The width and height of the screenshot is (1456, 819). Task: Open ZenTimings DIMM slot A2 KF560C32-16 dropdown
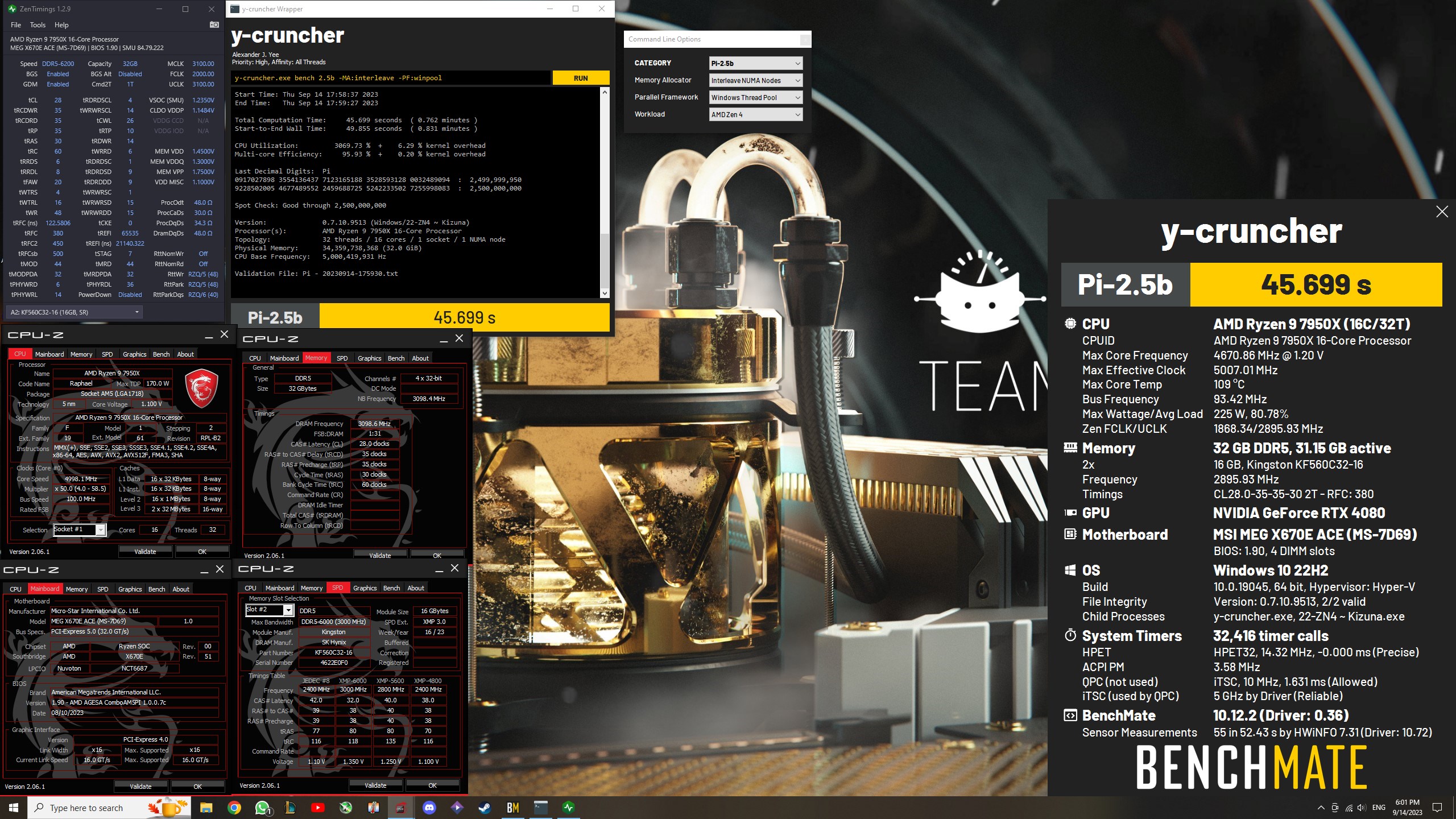(74, 312)
